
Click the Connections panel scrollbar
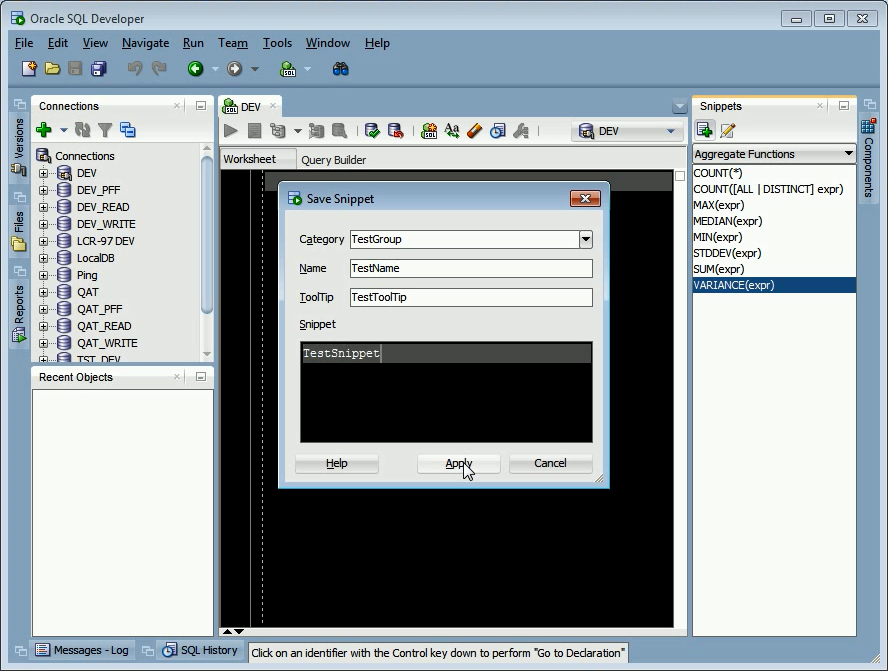point(207,234)
